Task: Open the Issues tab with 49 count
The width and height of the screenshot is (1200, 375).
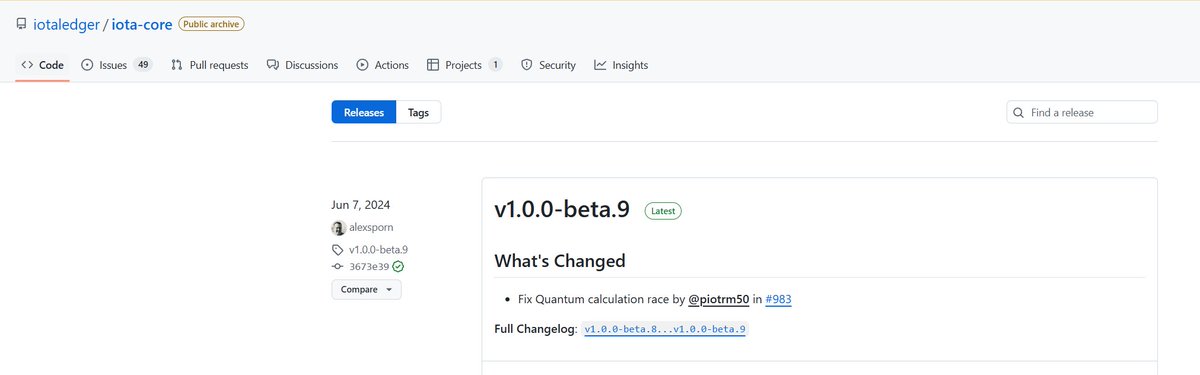Action: [x=117, y=65]
